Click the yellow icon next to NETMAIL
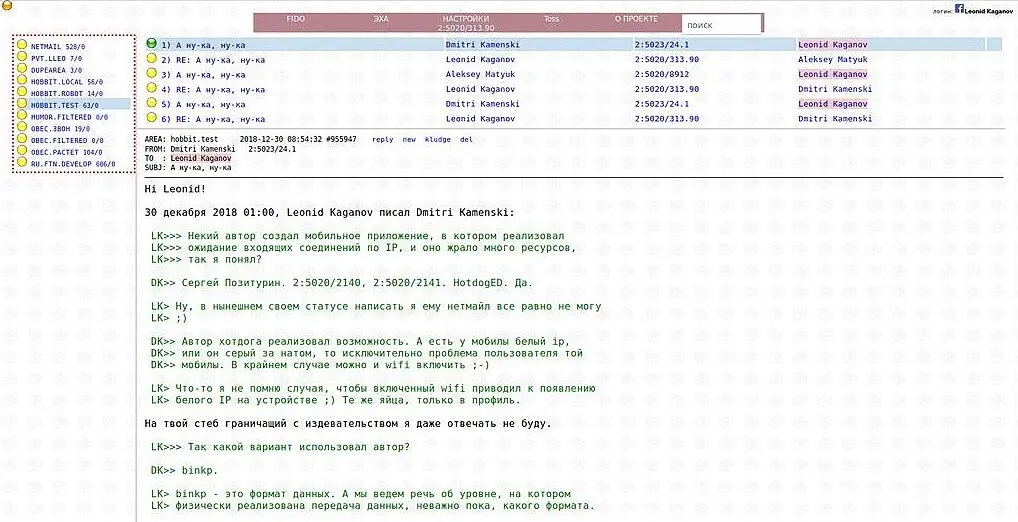1018x522 pixels. tap(22, 46)
